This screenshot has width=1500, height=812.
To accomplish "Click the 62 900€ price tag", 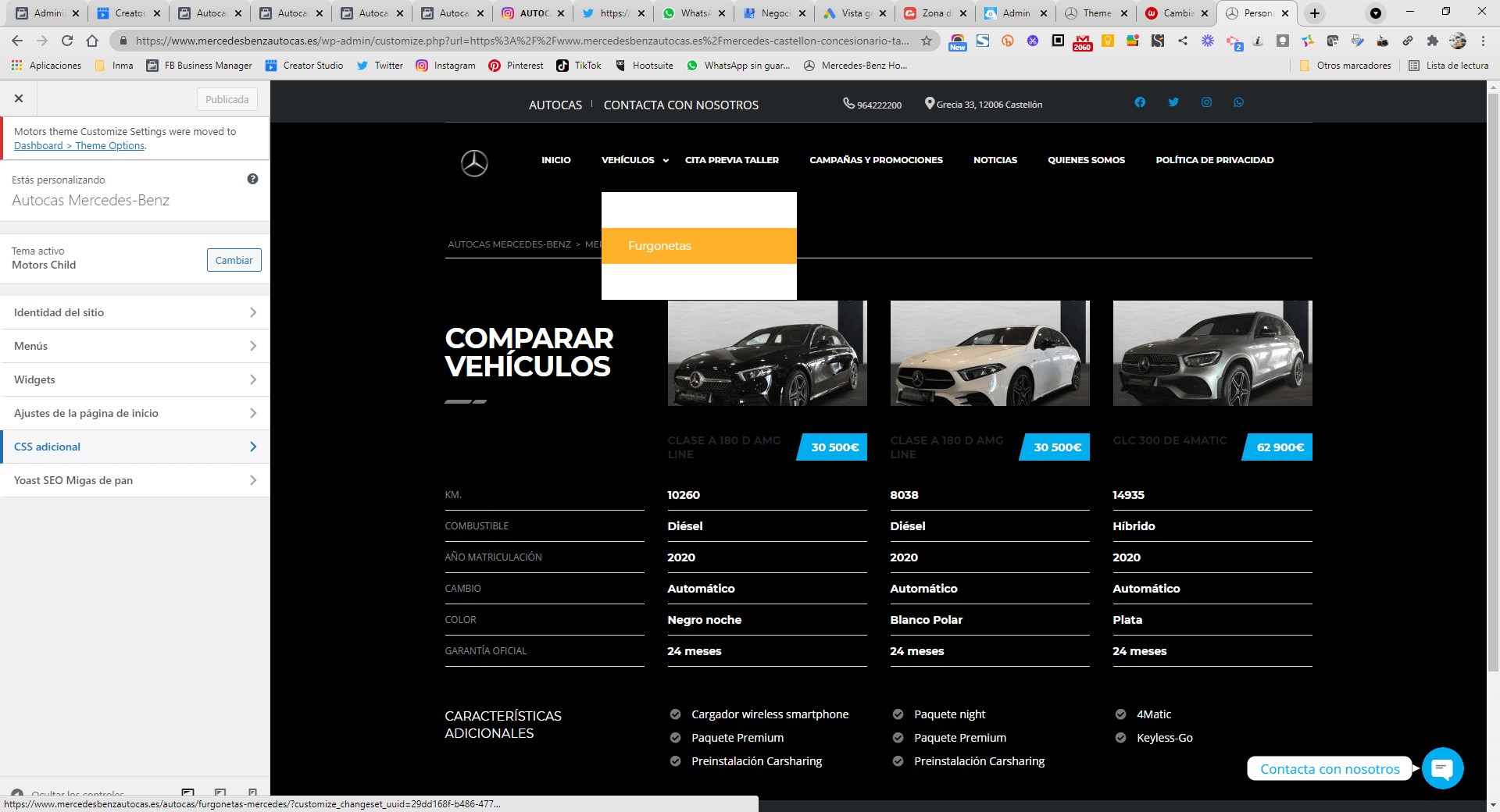I will click(1278, 447).
